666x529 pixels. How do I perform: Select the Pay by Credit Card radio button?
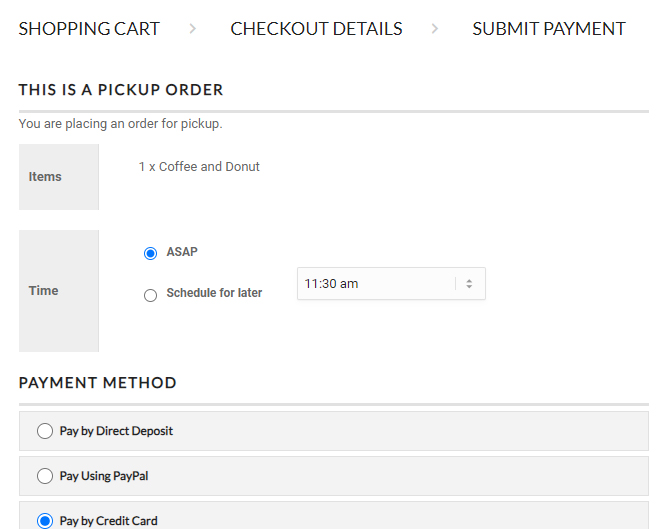pos(45,521)
